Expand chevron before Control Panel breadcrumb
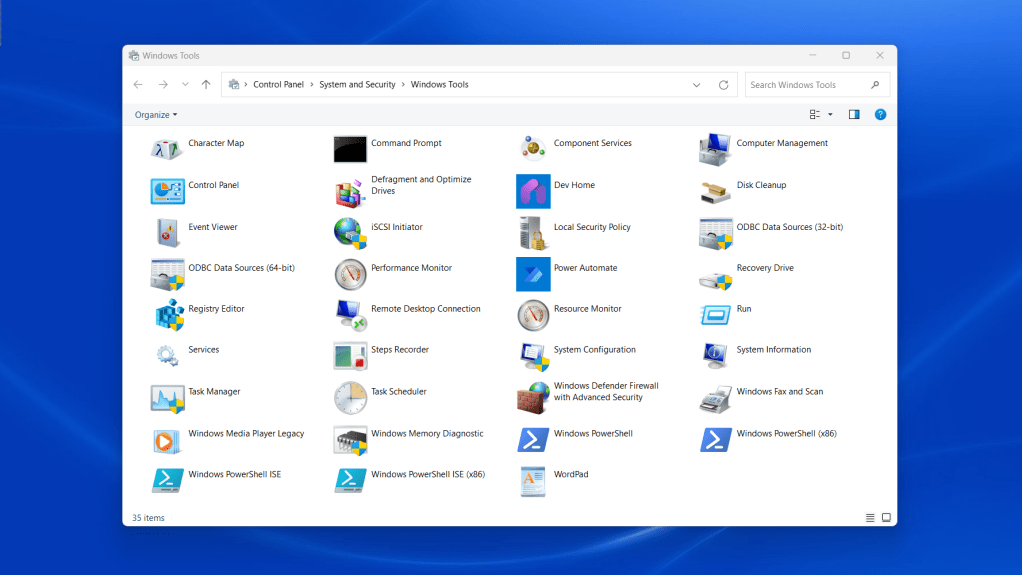 [246, 85]
